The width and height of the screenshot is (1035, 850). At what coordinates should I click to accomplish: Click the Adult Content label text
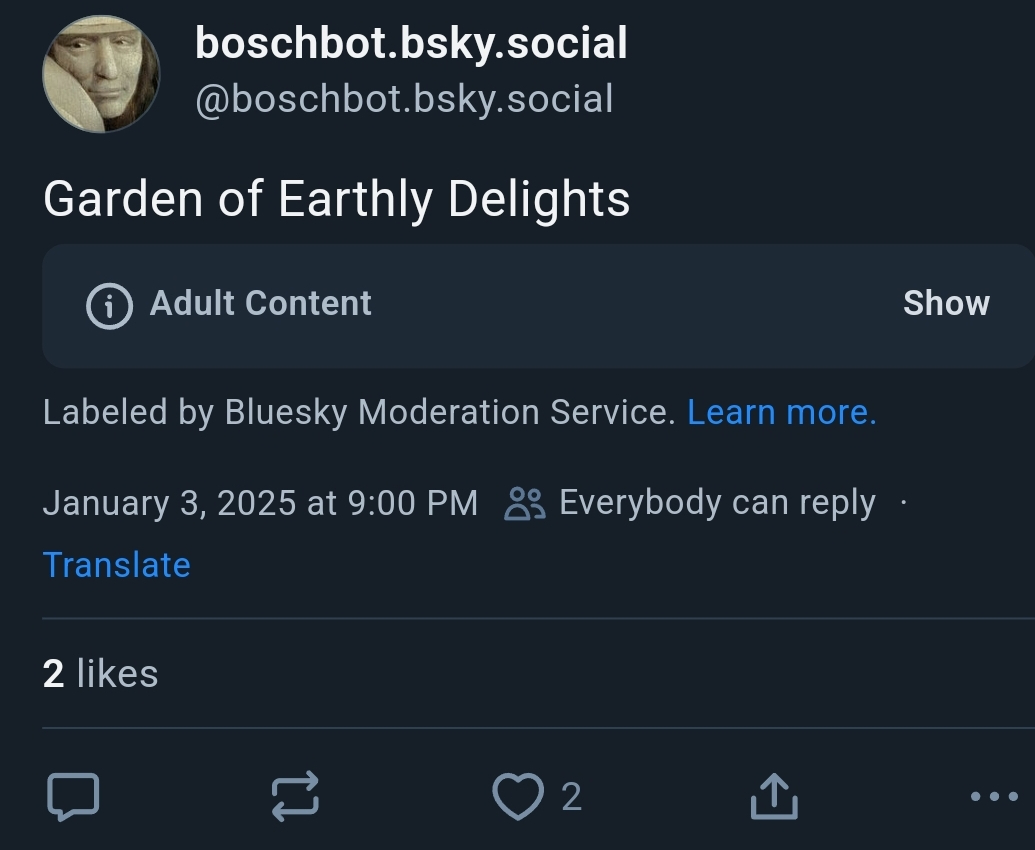260,303
